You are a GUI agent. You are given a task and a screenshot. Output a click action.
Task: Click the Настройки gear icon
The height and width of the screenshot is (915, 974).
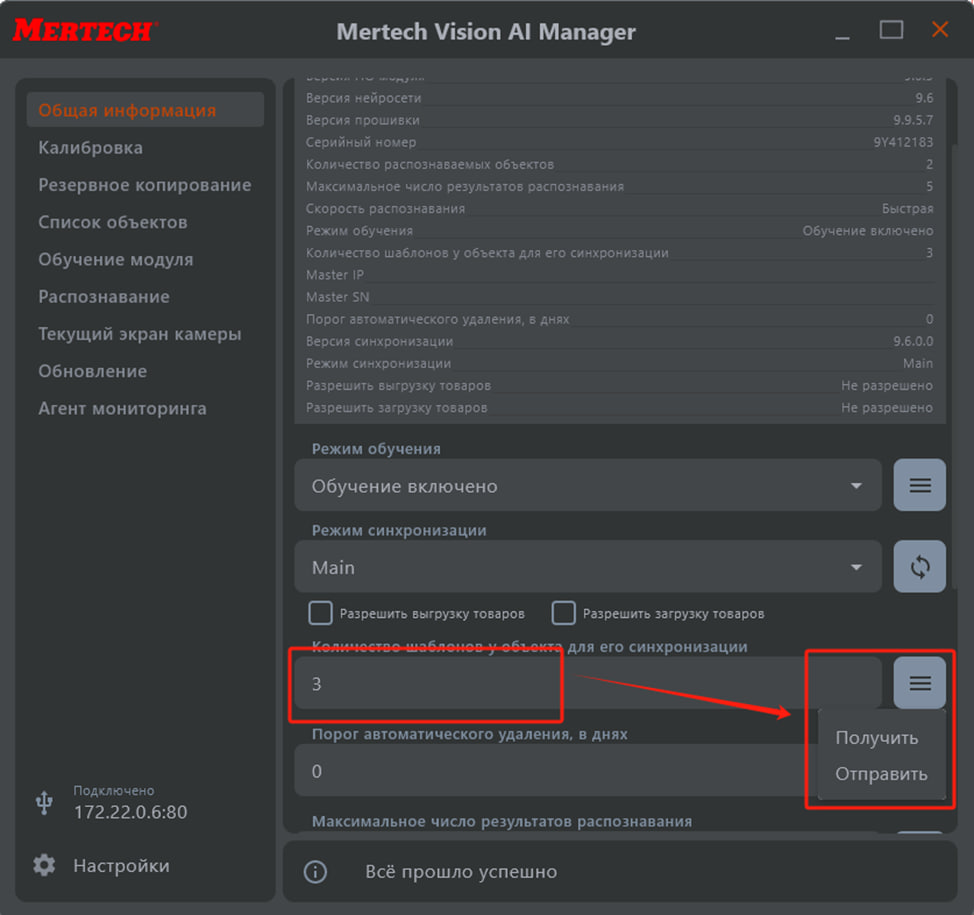[44, 866]
